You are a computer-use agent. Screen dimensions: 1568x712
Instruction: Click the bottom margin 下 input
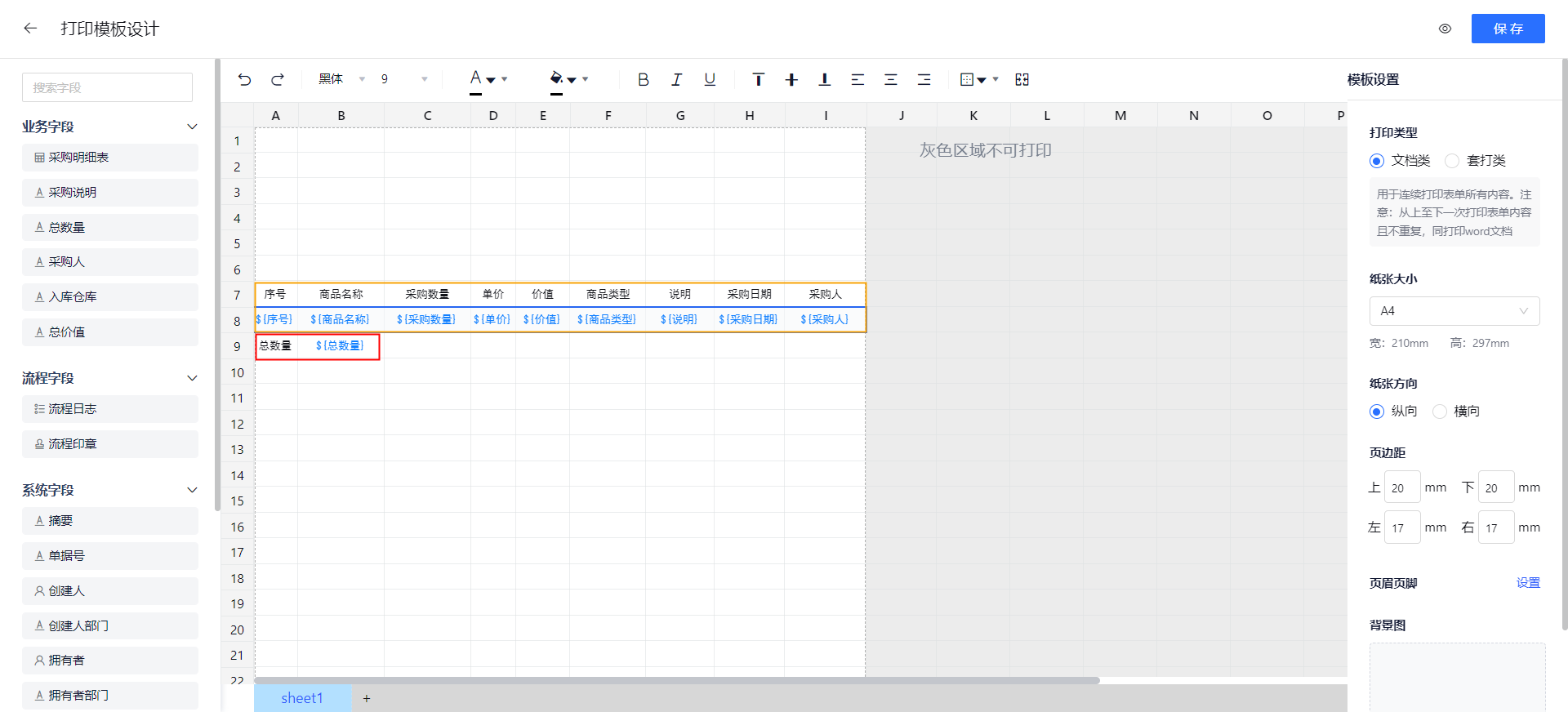1496,487
